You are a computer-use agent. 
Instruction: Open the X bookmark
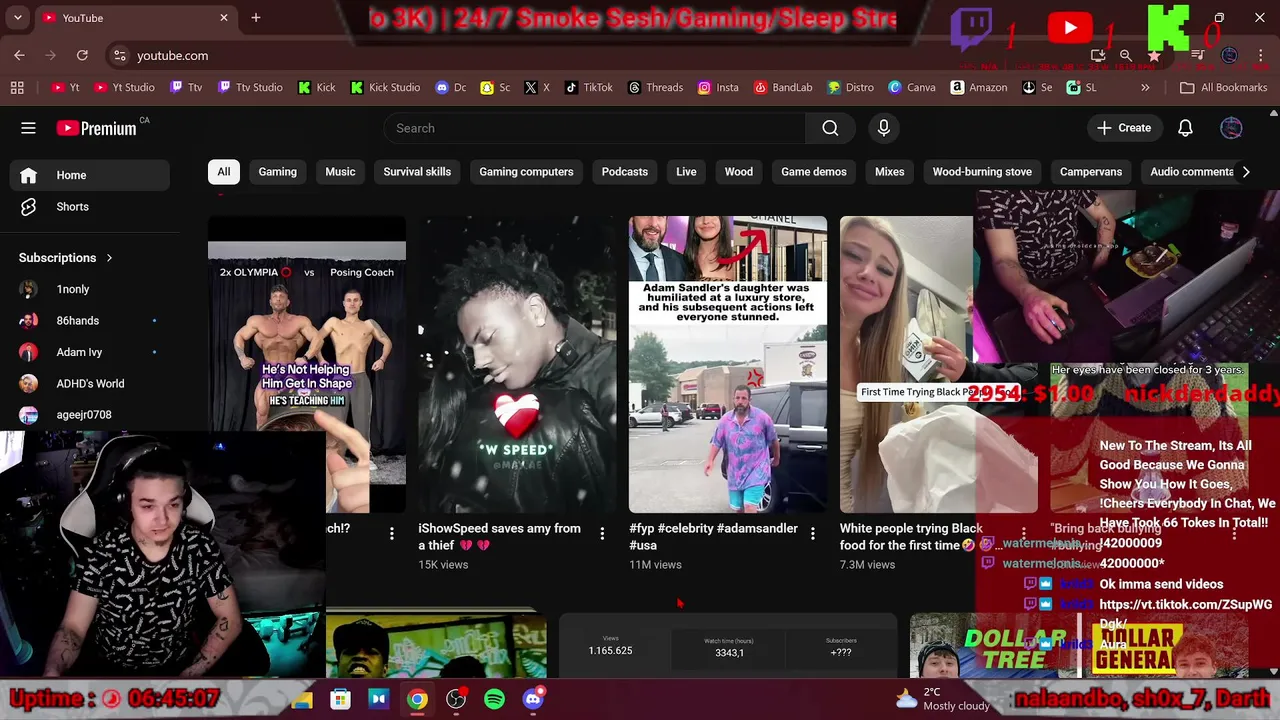[537, 87]
